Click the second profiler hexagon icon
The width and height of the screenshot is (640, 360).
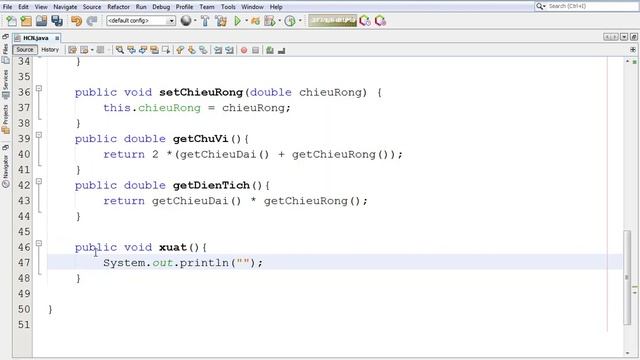[380, 21]
